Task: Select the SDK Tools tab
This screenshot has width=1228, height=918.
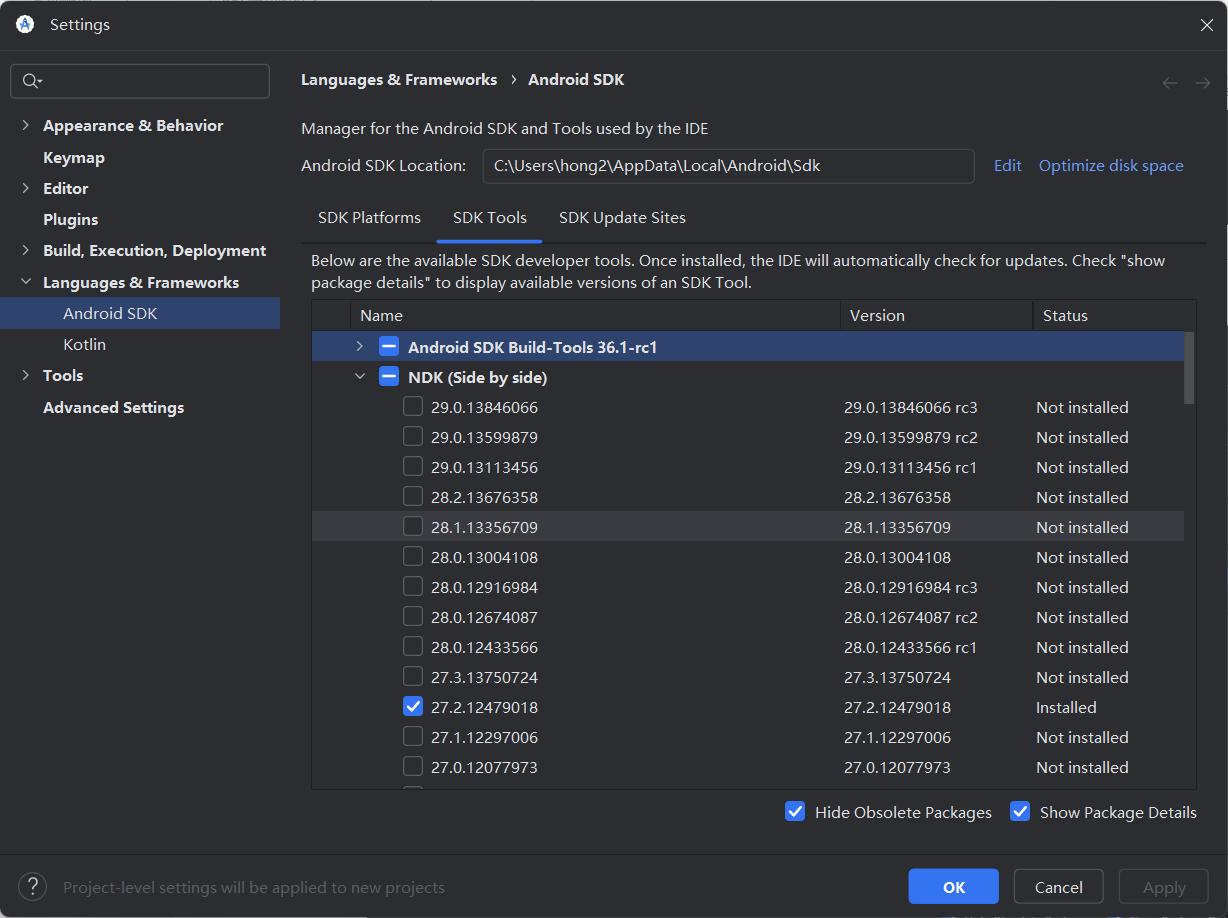Action: (490, 218)
